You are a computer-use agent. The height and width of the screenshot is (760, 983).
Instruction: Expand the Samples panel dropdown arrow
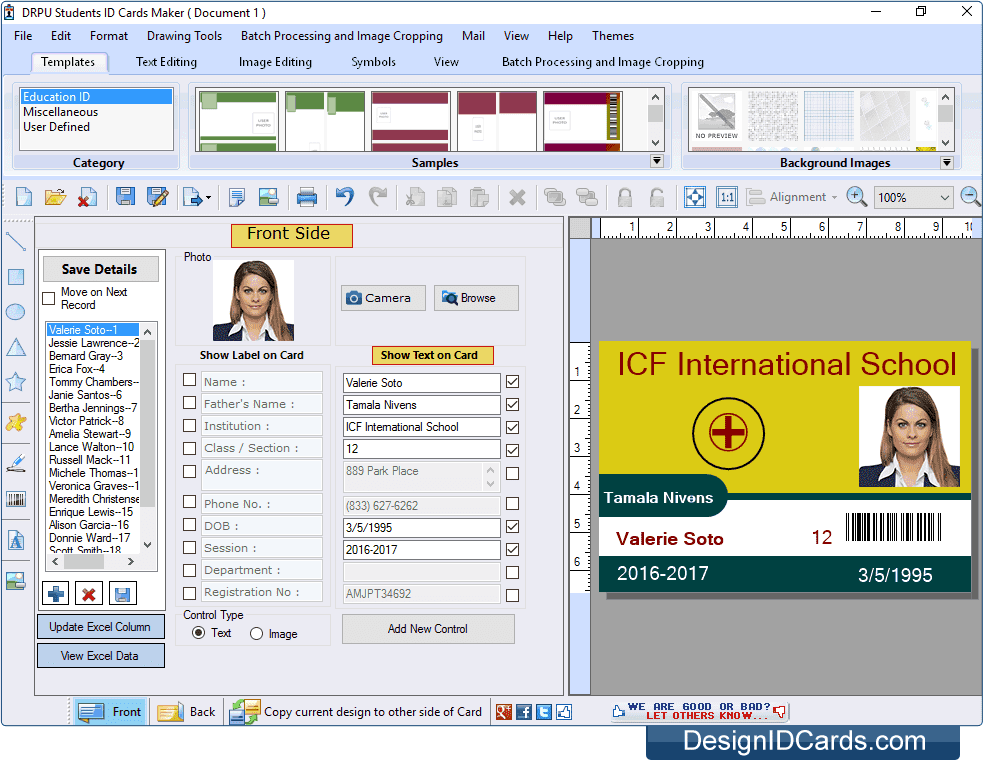[656, 161]
